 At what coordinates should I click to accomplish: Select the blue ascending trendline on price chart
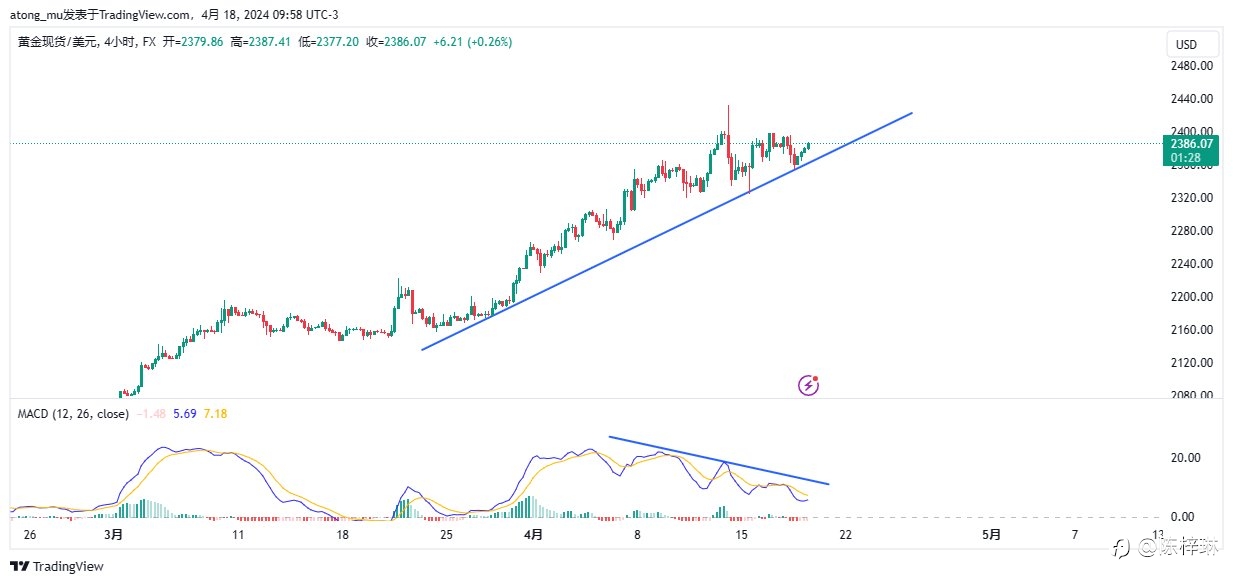coord(667,231)
